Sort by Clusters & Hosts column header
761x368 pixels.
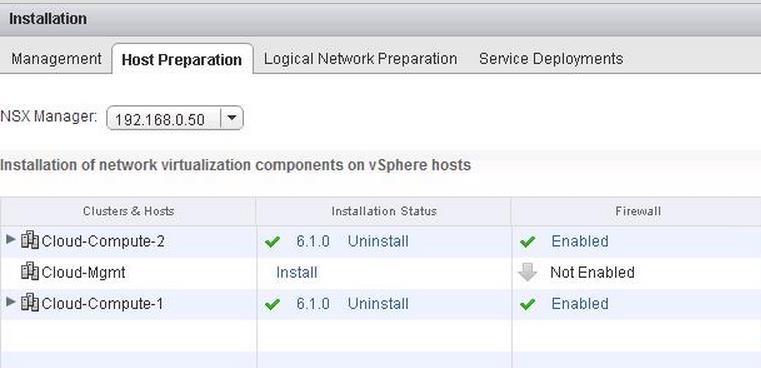coord(128,211)
